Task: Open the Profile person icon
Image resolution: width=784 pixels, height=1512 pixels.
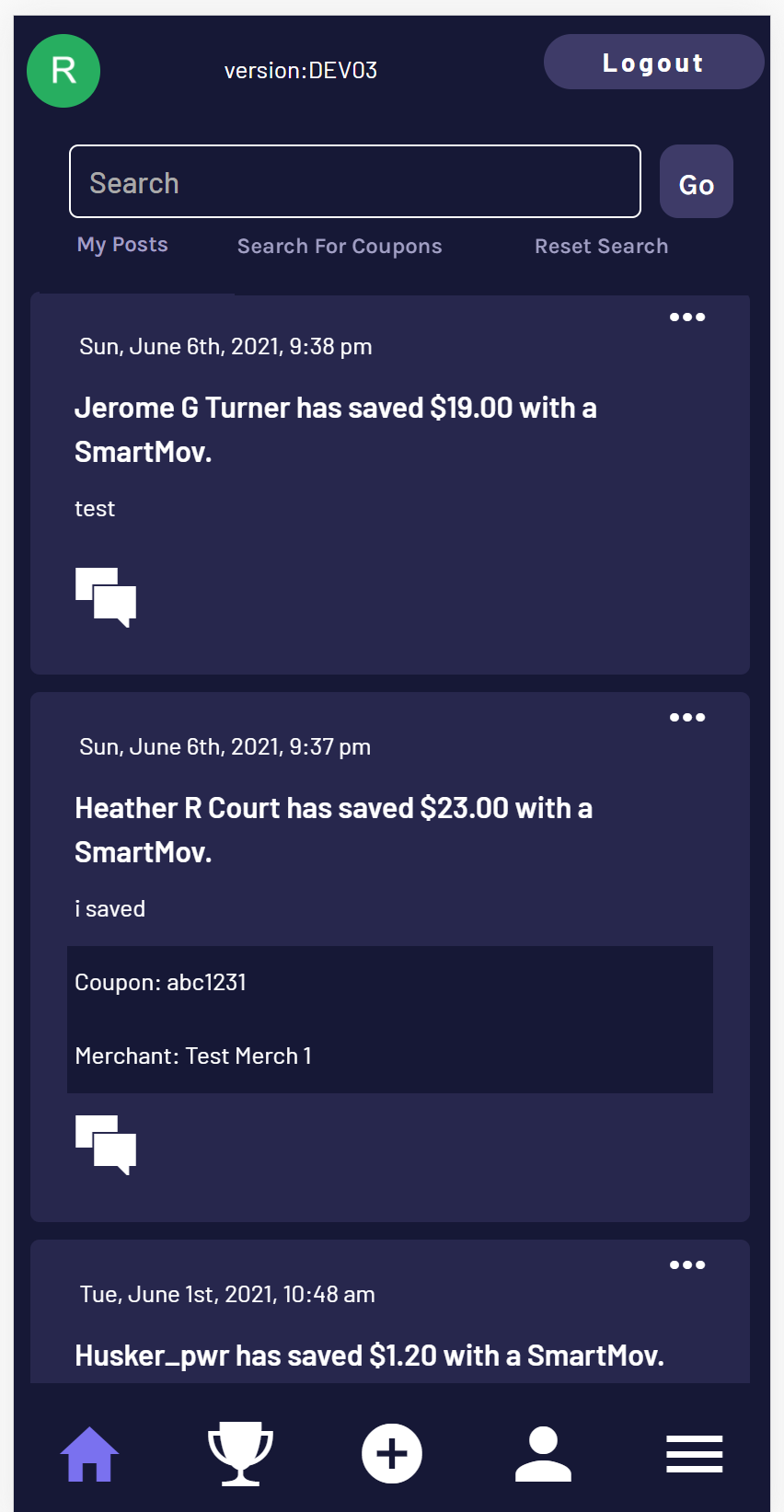Action: [x=543, y=1453]
